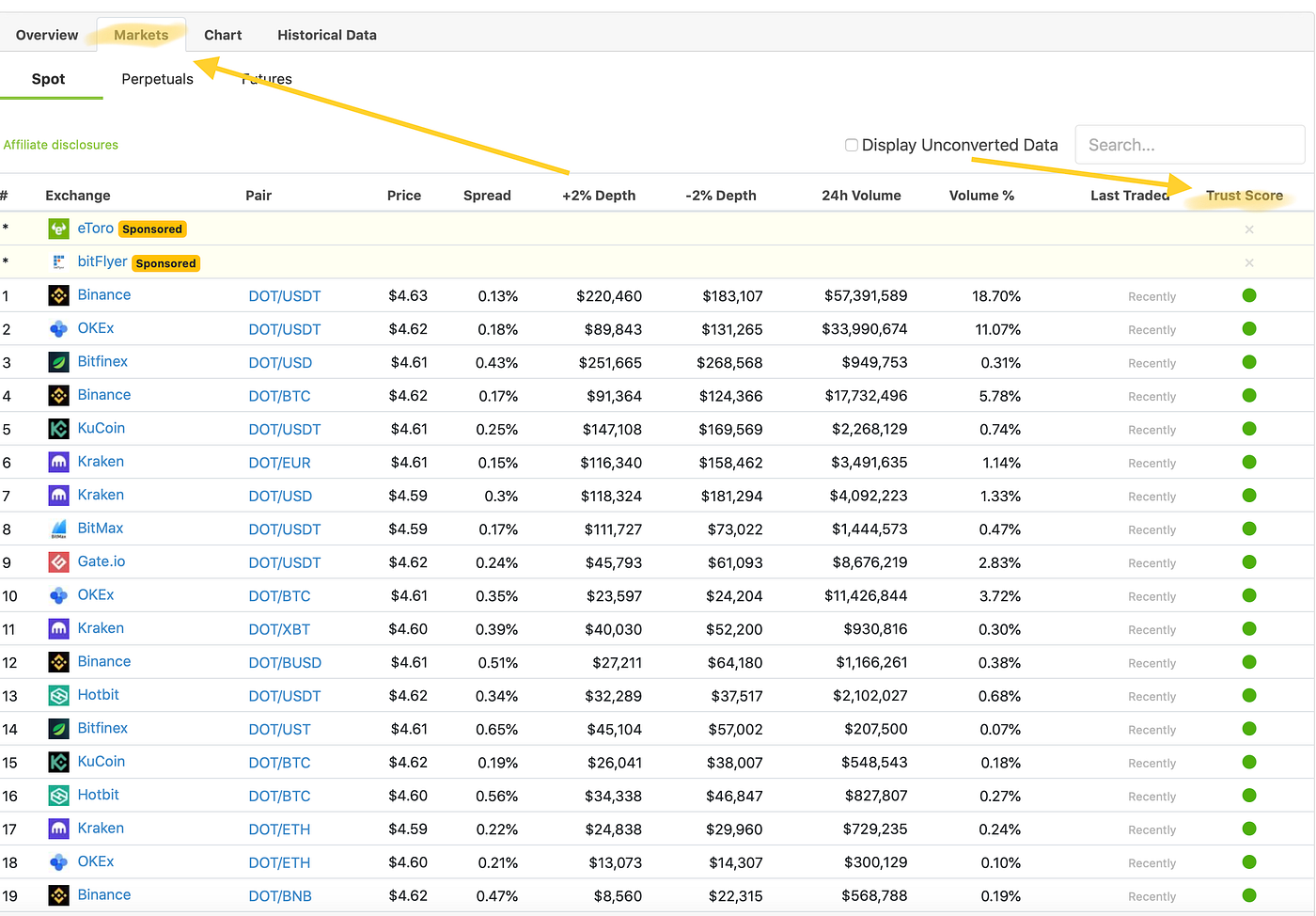Viewport: 1316px width, 916px height.
Task: Open Binance DOT/USDT pair link
Action: (x=285, y=296)
